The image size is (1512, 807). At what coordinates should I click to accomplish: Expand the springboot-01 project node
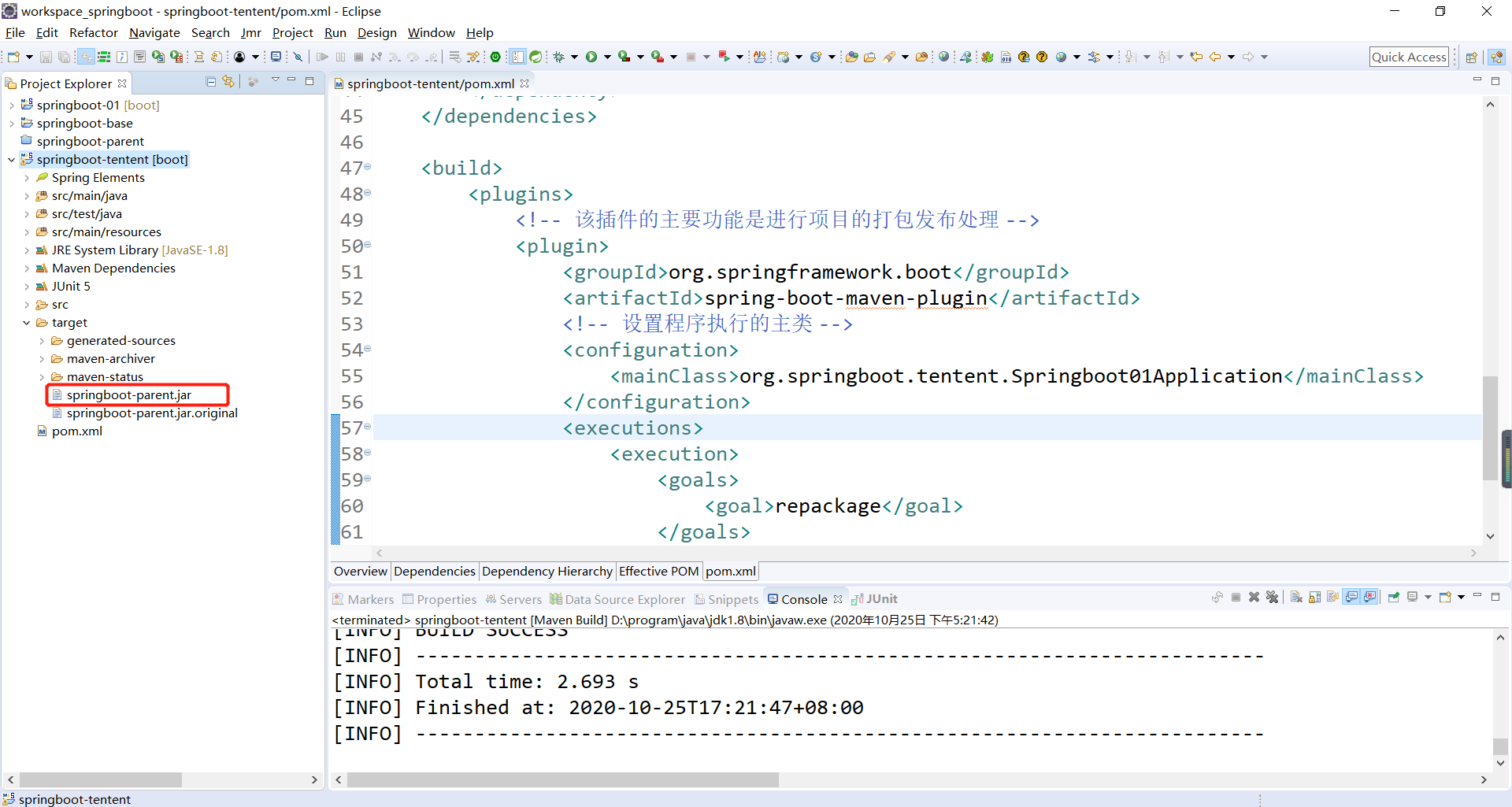click(x=11, y=106)
